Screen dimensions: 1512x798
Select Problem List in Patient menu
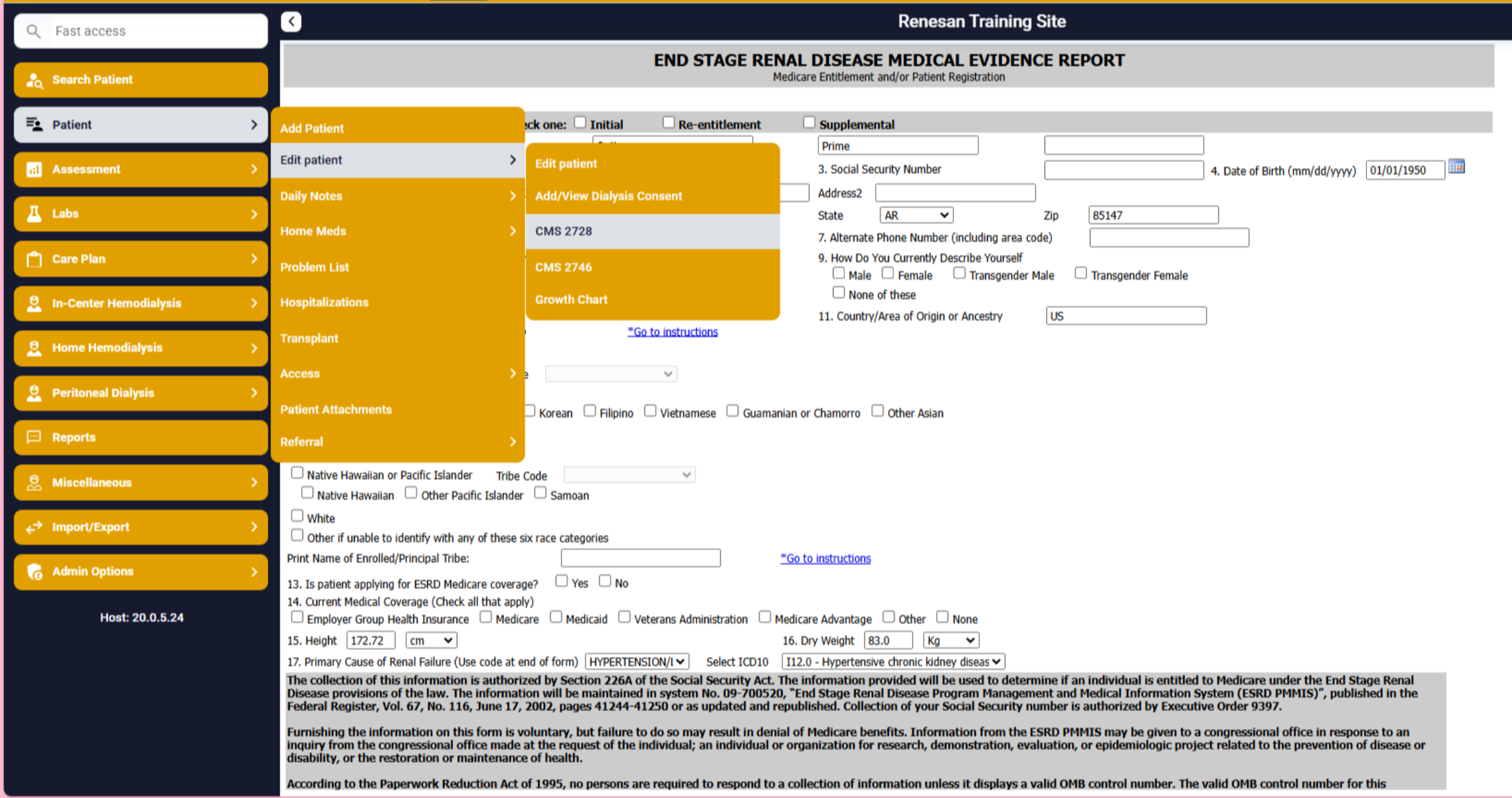click(x=398, y=267)
